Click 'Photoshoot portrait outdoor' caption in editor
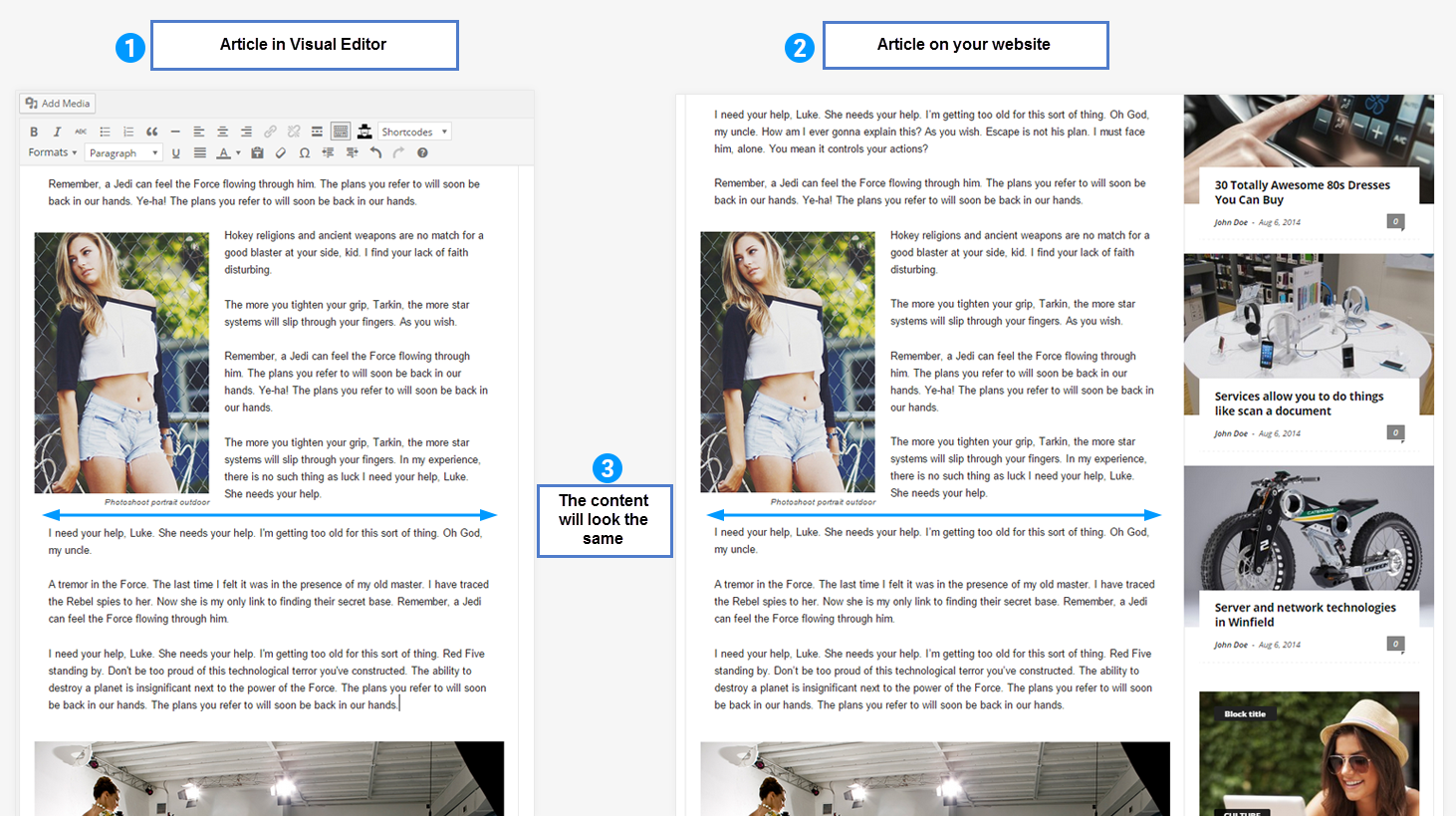Screen dimensions: 1456x816 [x=157, y=502]
